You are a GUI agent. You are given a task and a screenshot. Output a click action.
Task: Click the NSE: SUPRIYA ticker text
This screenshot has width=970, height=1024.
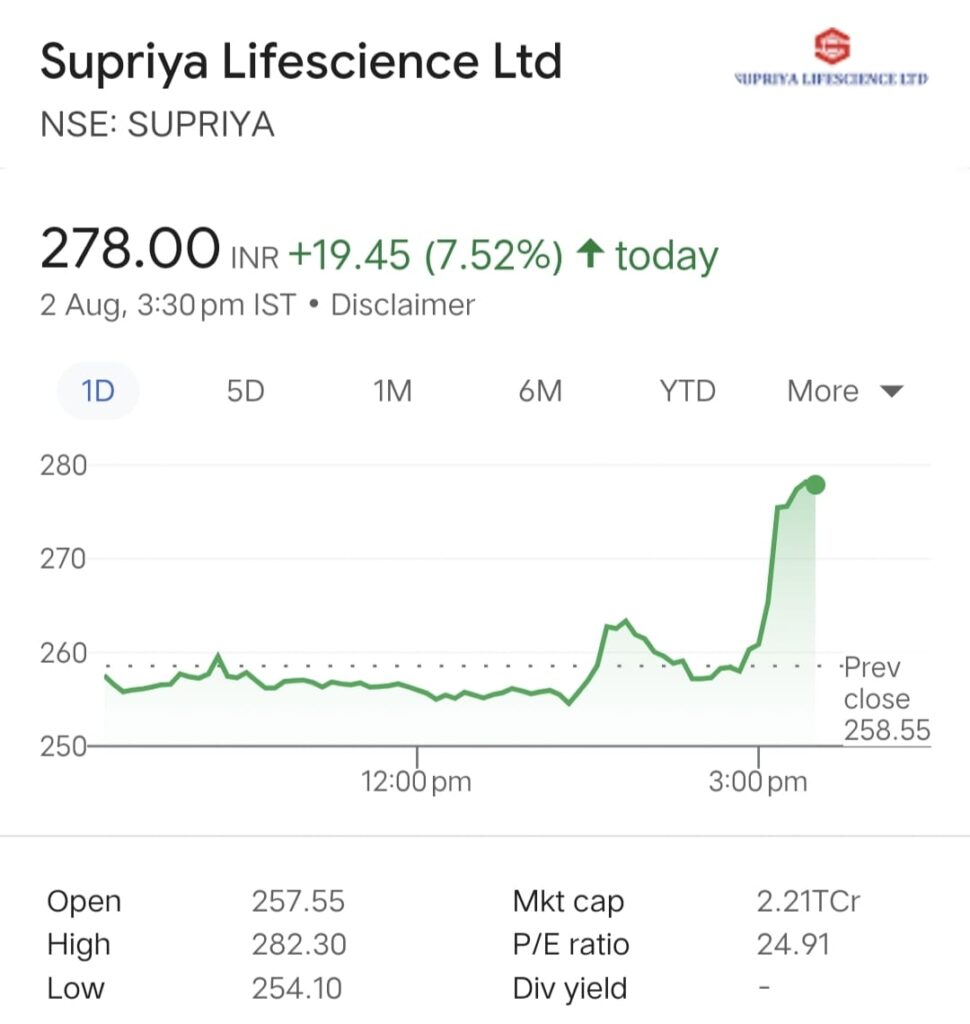tap(157, 124)
